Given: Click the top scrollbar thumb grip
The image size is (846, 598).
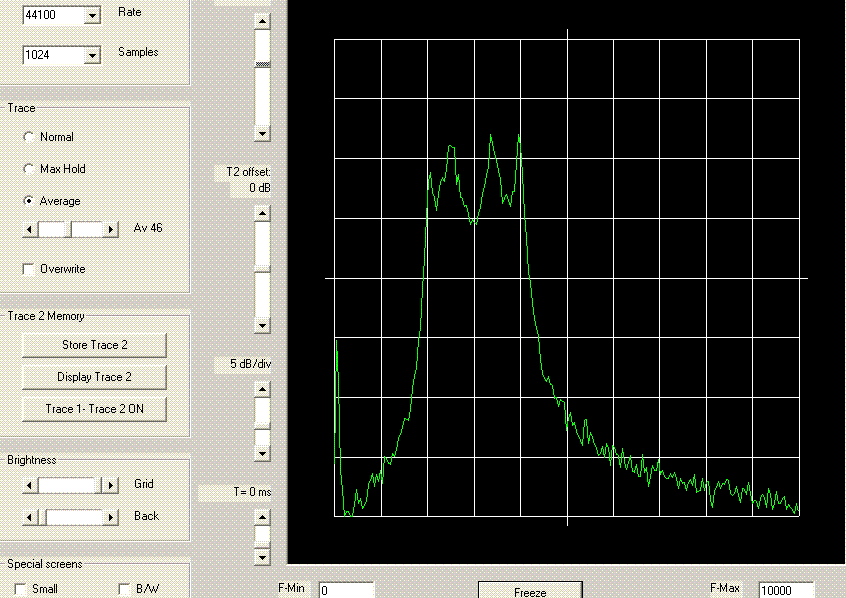Looking at the screenshot, I should pos(262,65).
